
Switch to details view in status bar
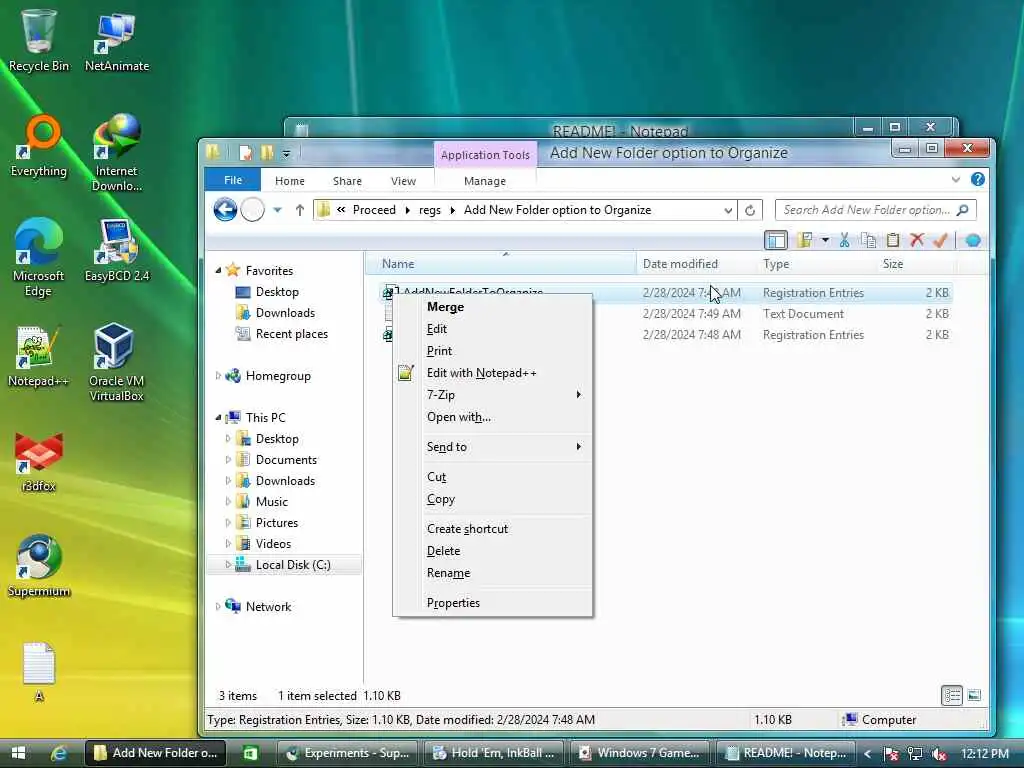pos(952,696)
